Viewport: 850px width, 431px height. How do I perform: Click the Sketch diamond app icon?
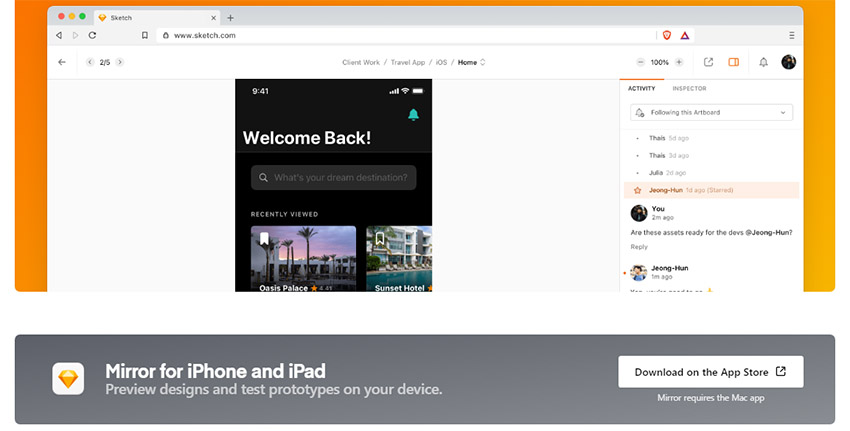click(68, 378)
